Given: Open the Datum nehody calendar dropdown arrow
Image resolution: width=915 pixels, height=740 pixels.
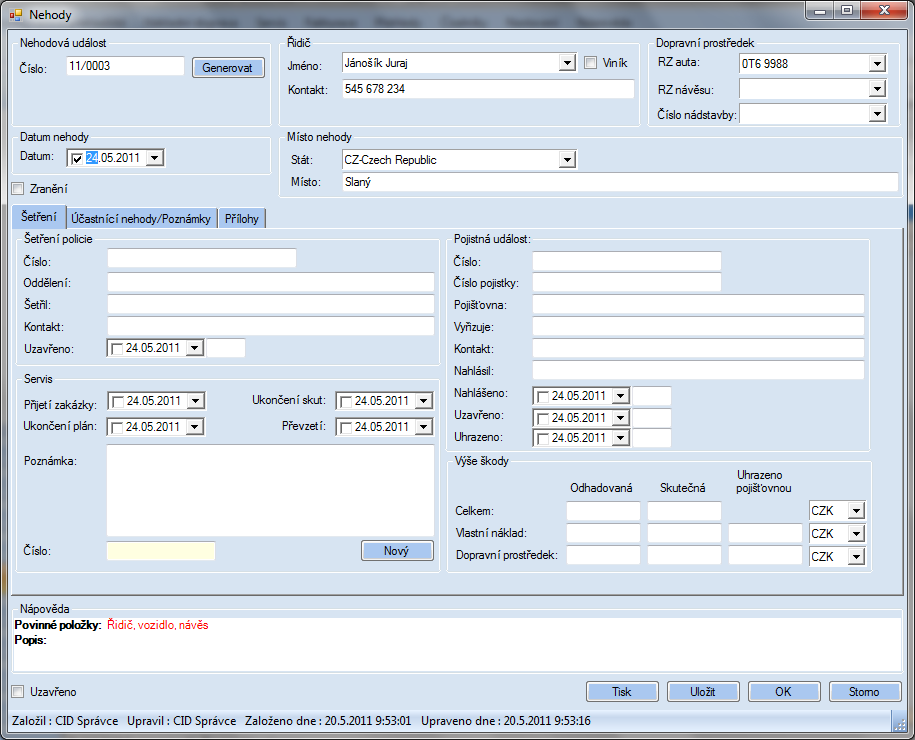Looking at the screenshot, I should (x=155, y=158).
